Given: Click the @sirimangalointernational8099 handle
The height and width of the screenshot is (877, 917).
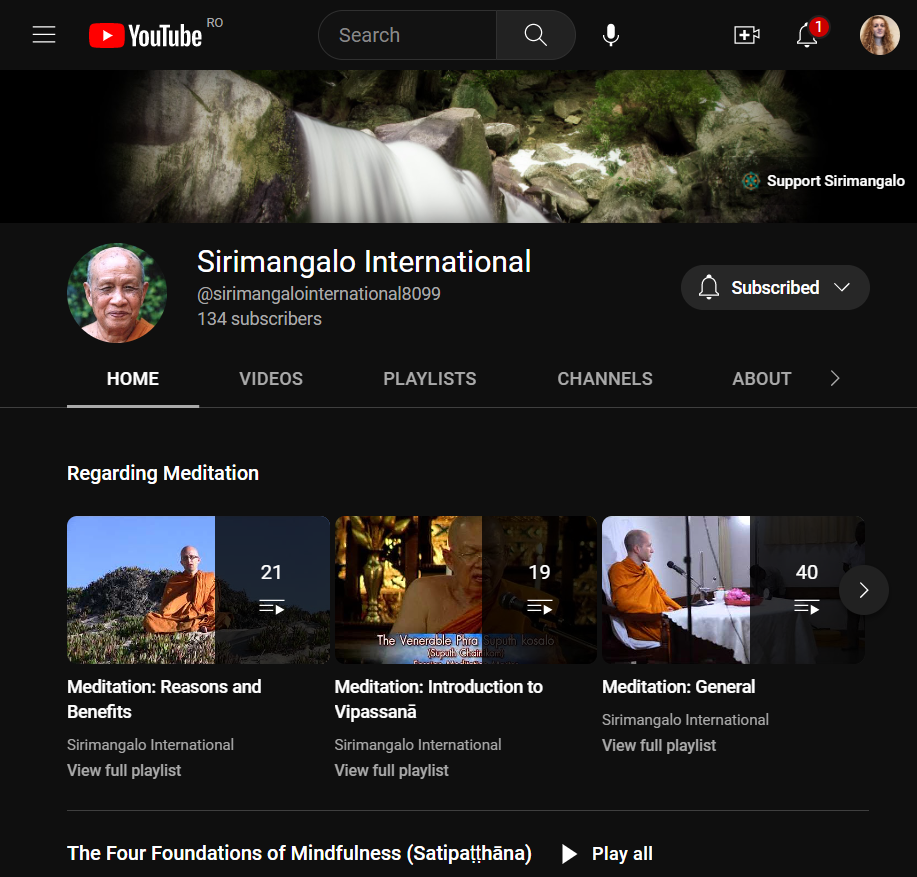Looking at the screenshot, I should pyautogui.click(x=319, y=294).
